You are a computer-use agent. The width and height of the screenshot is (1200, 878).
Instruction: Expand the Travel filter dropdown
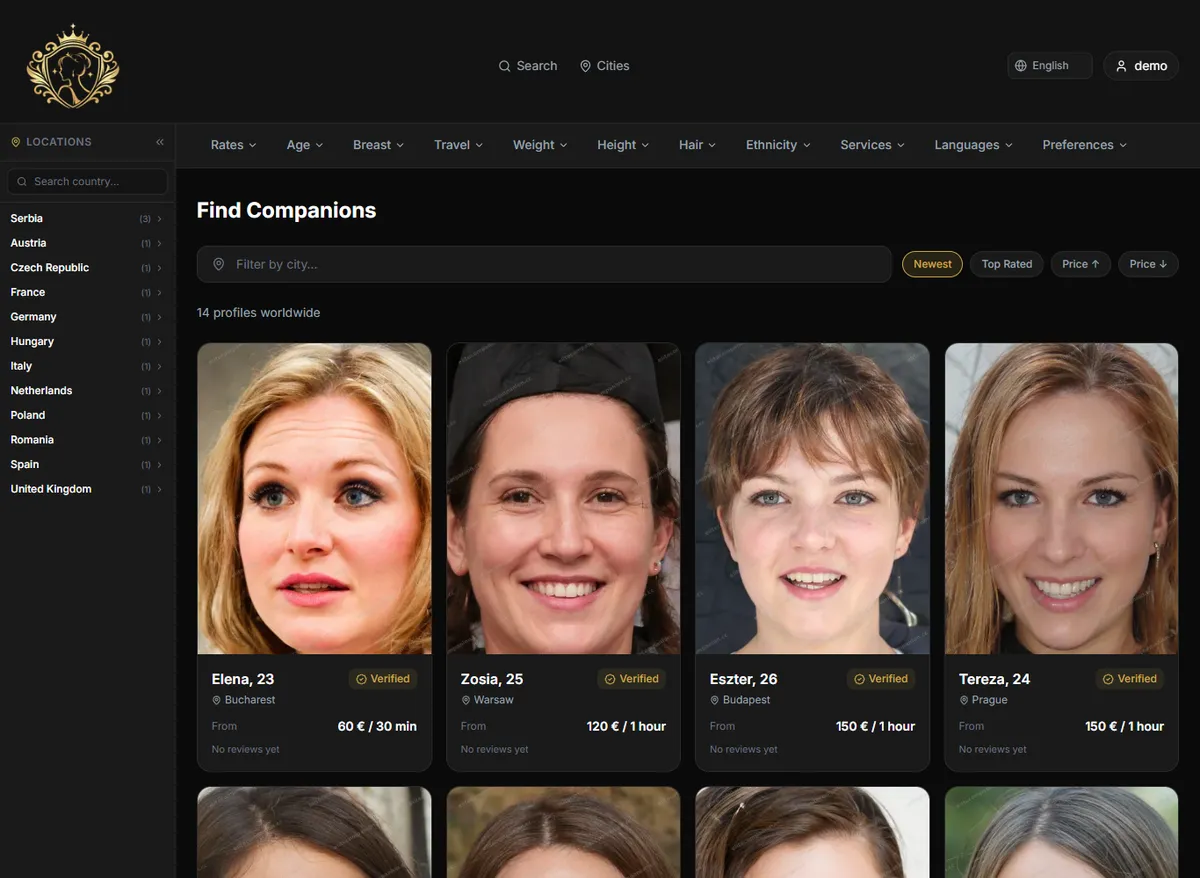pyautogui.click(x=458, y=145)
